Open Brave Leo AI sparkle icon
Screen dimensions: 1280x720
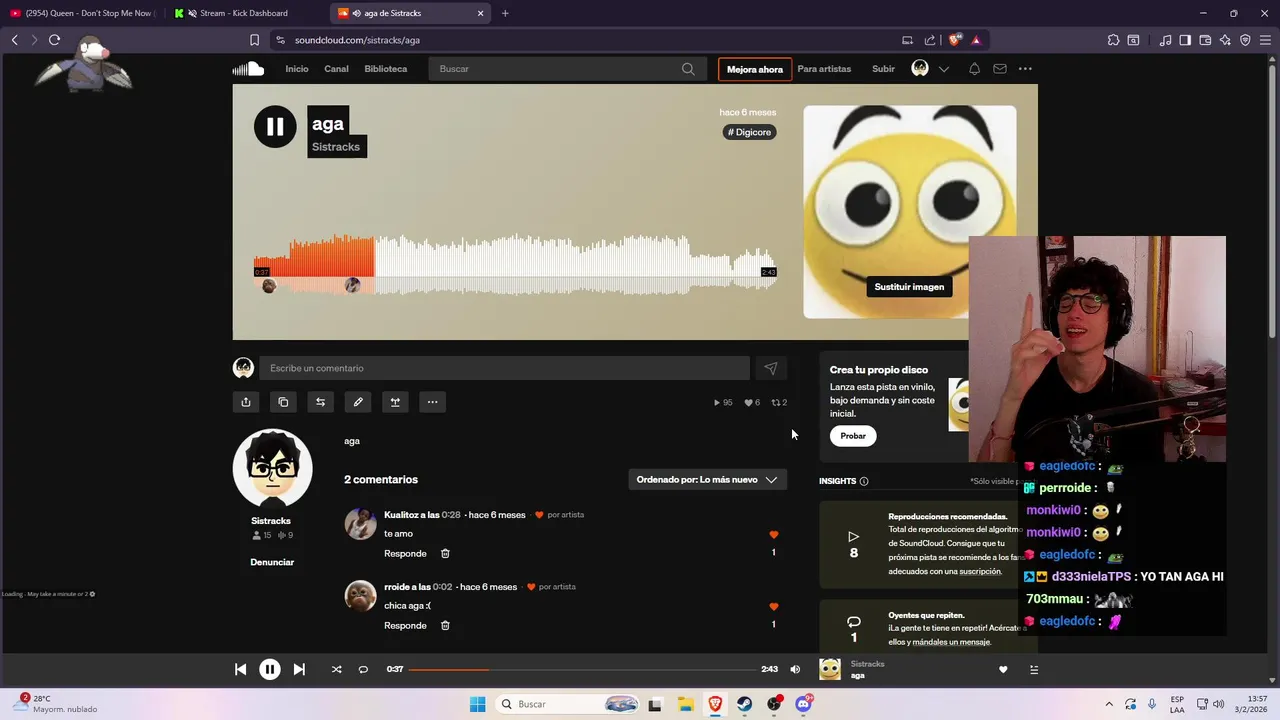pyautogui.click(x=1225, y=40)
